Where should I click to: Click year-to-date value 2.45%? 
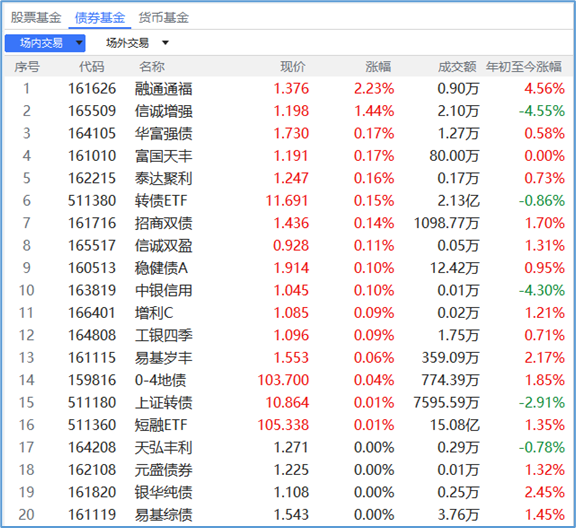tap(544, 492)
